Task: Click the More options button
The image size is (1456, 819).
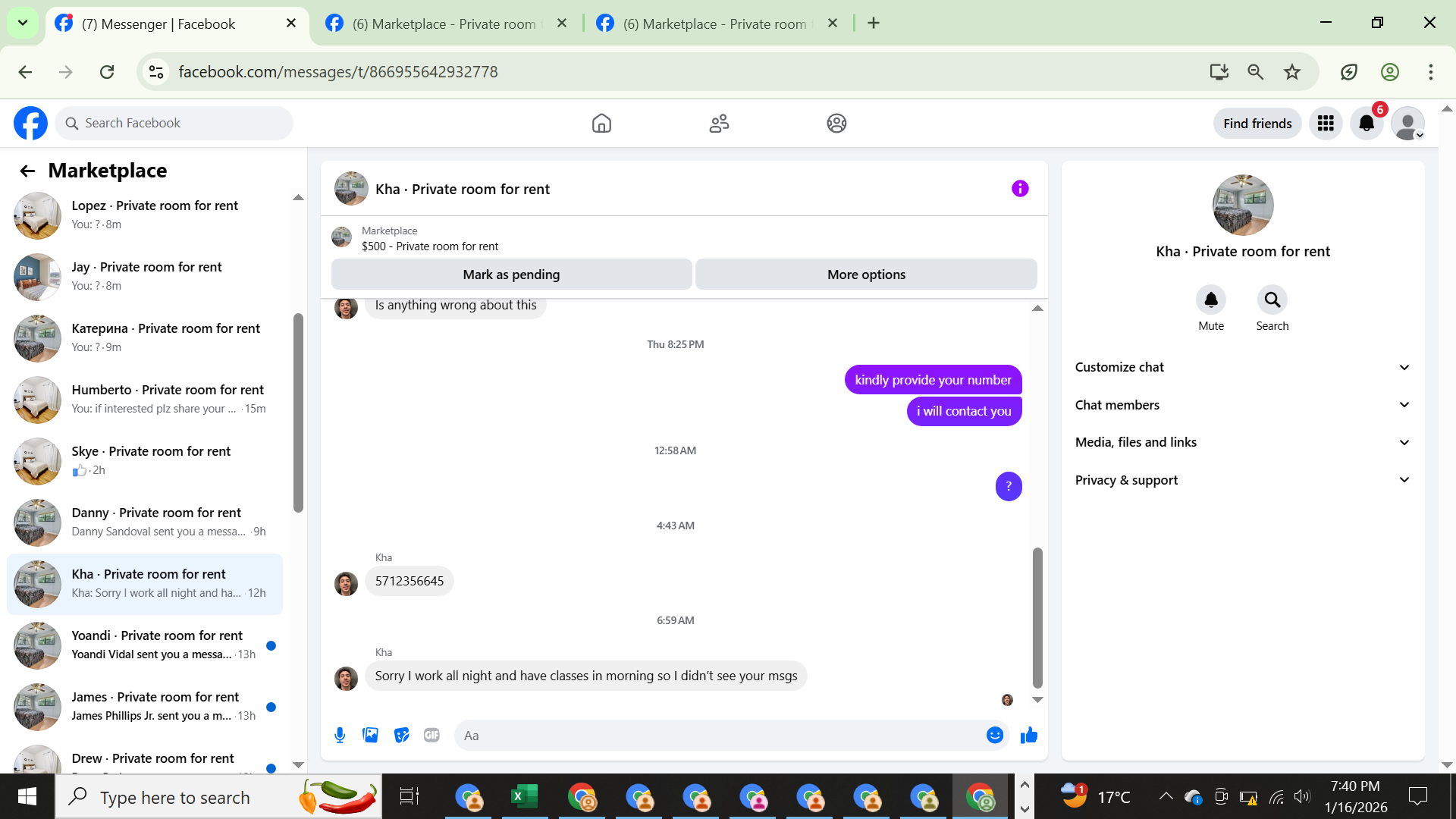Action: pyautogui.click(x=866, y=275)
